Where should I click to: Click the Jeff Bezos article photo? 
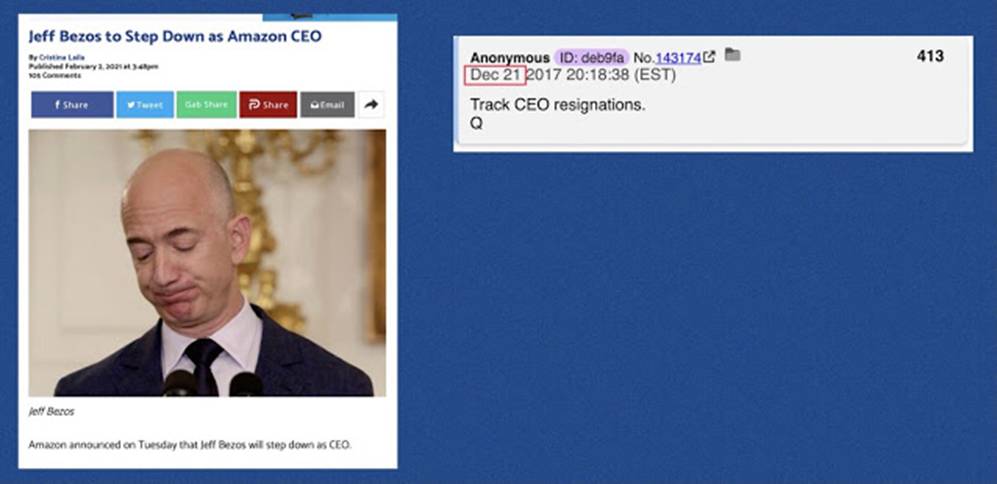(207, 263)
